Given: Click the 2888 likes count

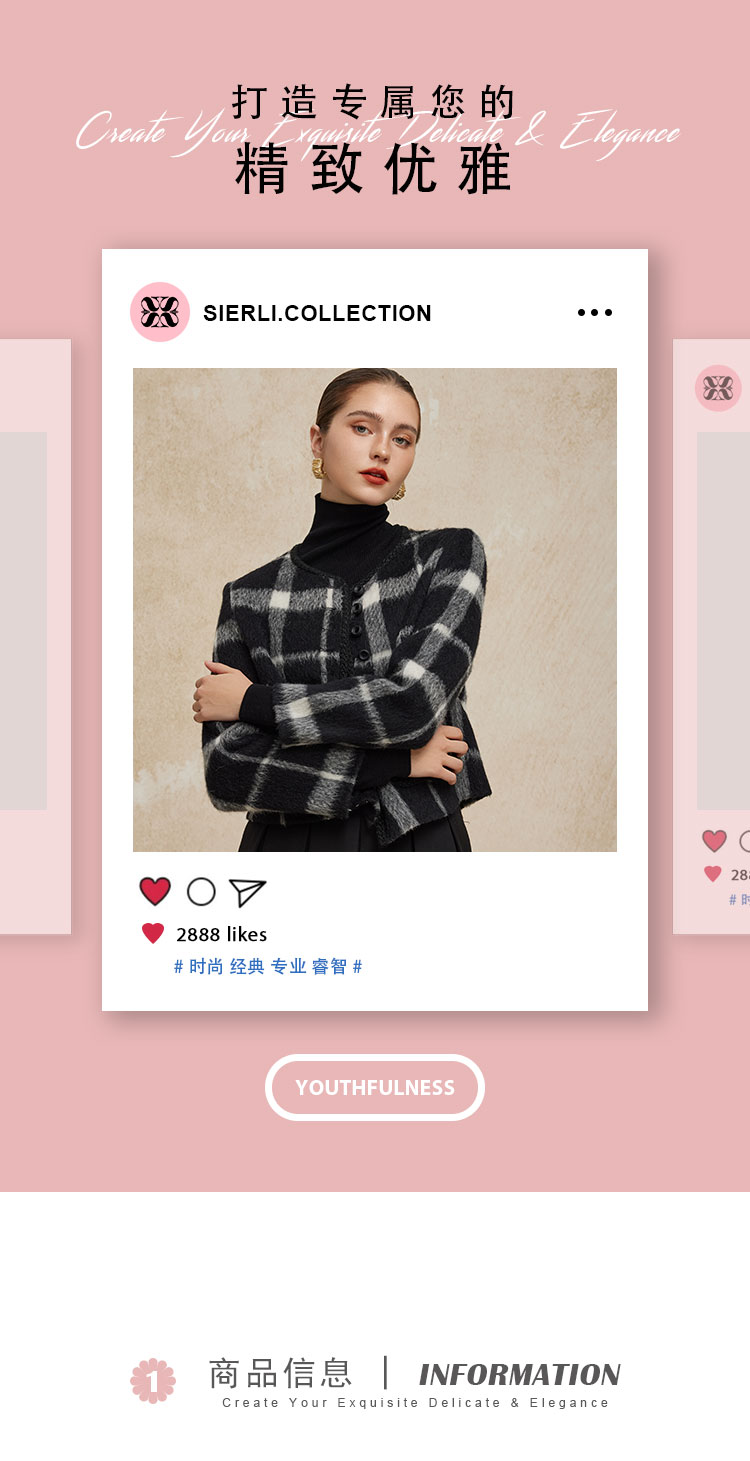Looking at the screenshot, I should click(x=222, y=934).
